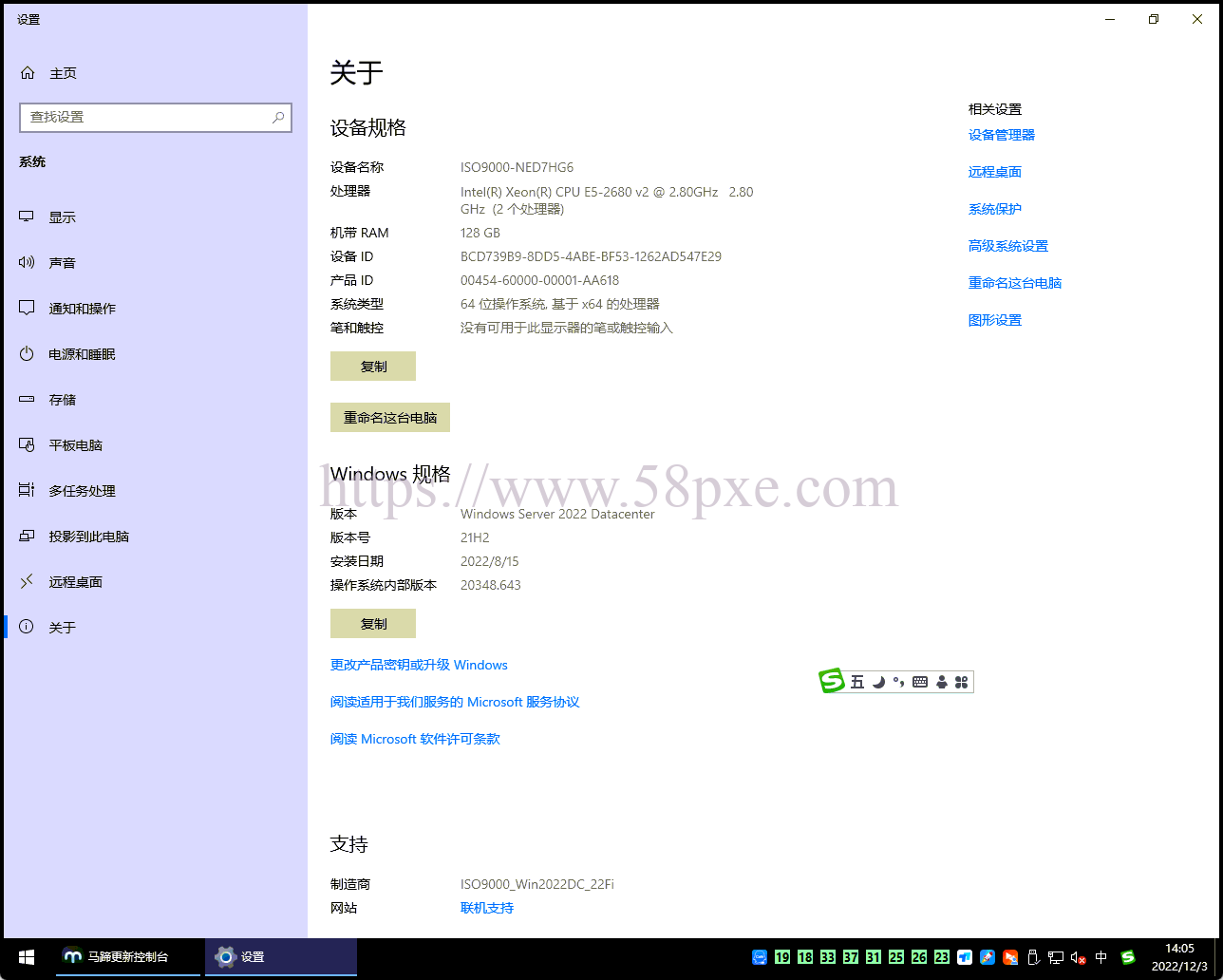Click the Windows Server 2022 Datacenter text

pyautogui.click(x=557, y=514)
